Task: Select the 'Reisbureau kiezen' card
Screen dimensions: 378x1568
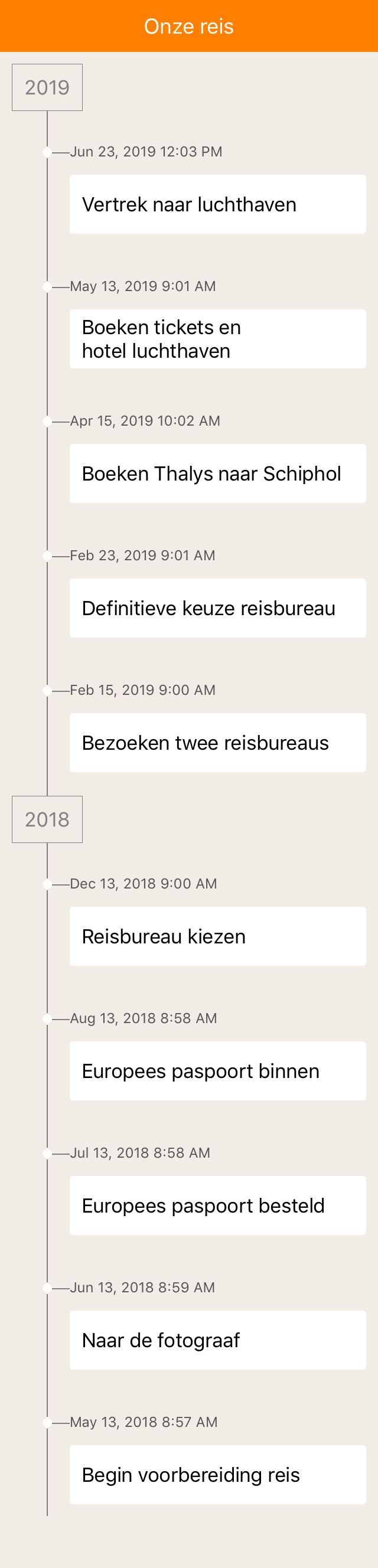Action: tap(217, 936)
